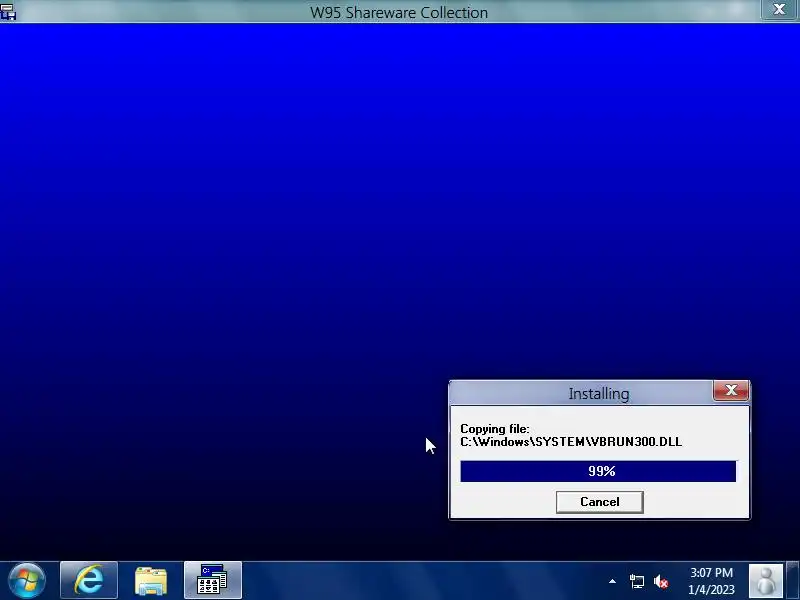
Task: Show hidden system tray icons
Action: (612, 581)
